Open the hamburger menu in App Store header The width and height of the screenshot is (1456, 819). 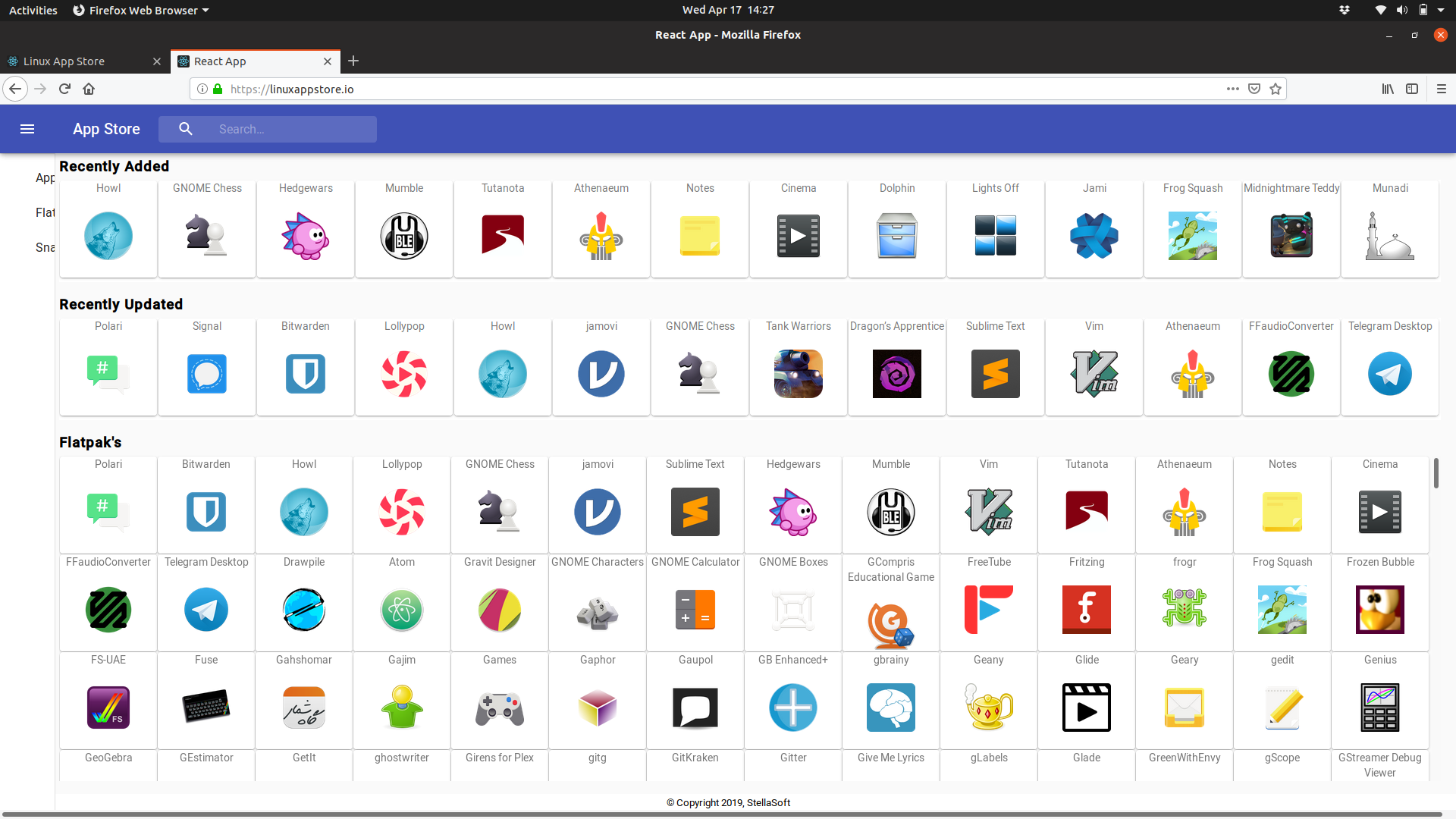pos(27,129)
